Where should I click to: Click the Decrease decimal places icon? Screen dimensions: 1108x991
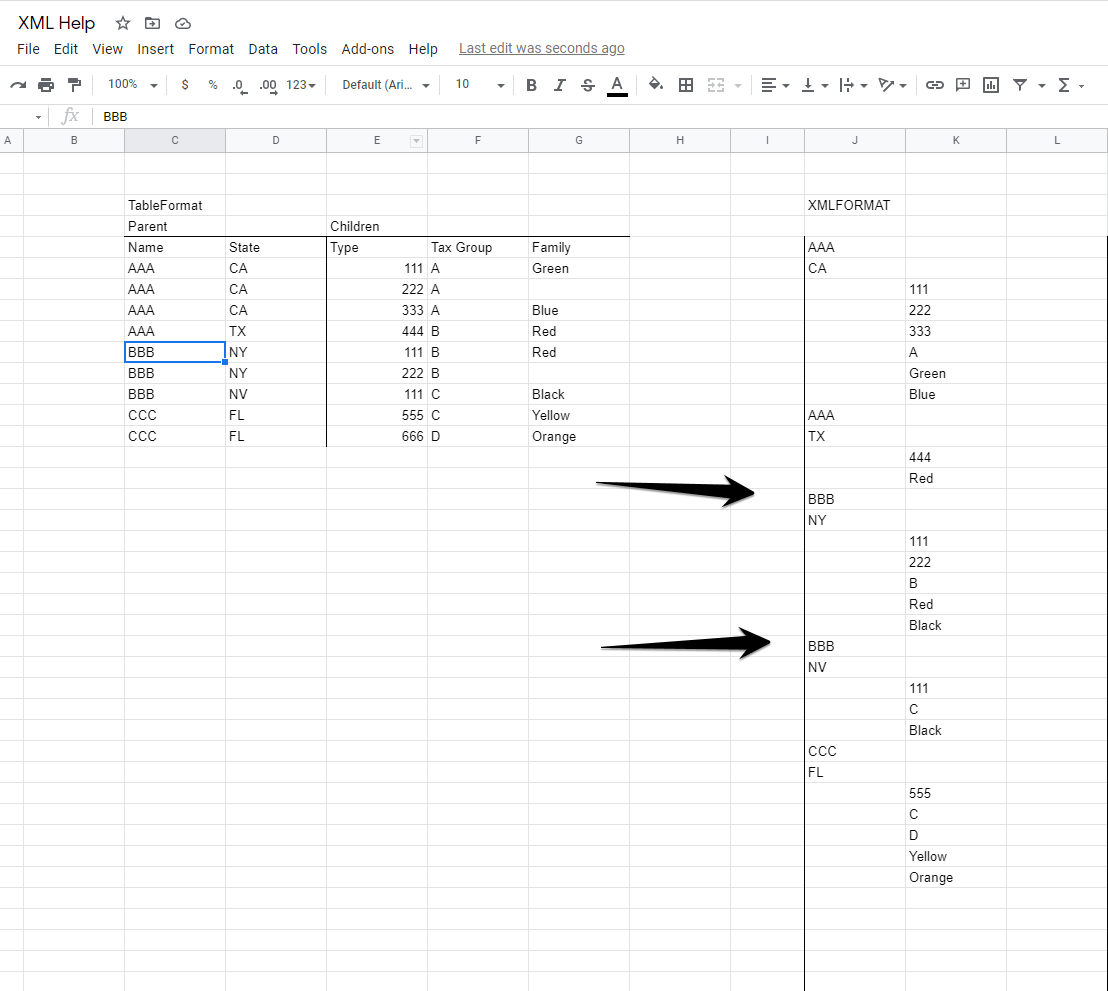point(239,85)
